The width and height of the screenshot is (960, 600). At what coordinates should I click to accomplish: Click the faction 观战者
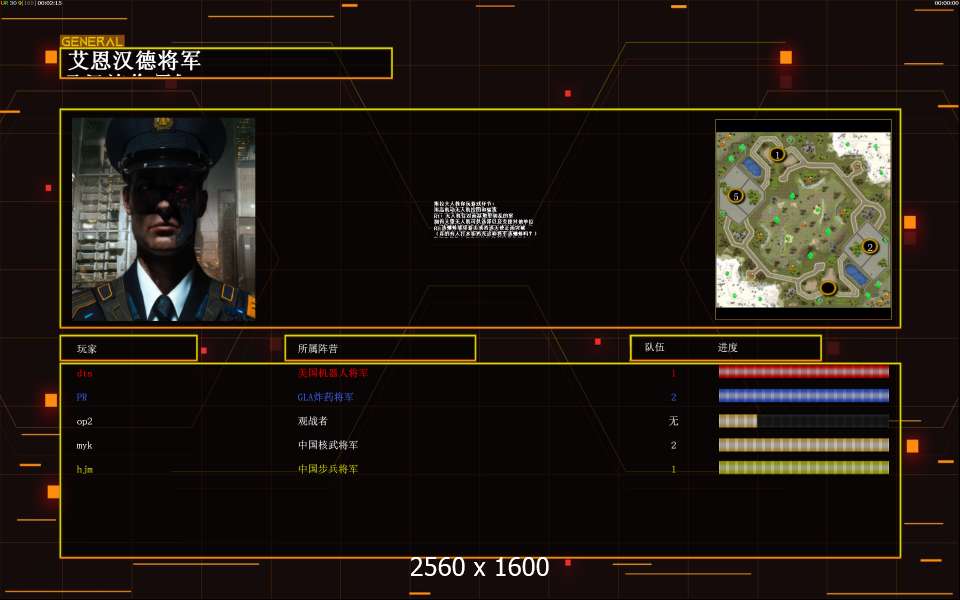pos(313,421)
